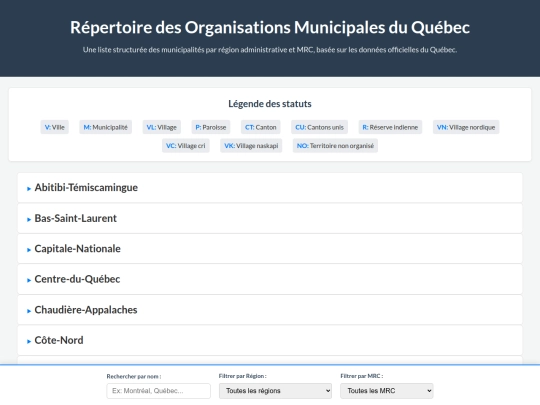Screen dimensions: 540x405
Task: Click the V: Ville legend badge
Action: [x=54, y=127]
